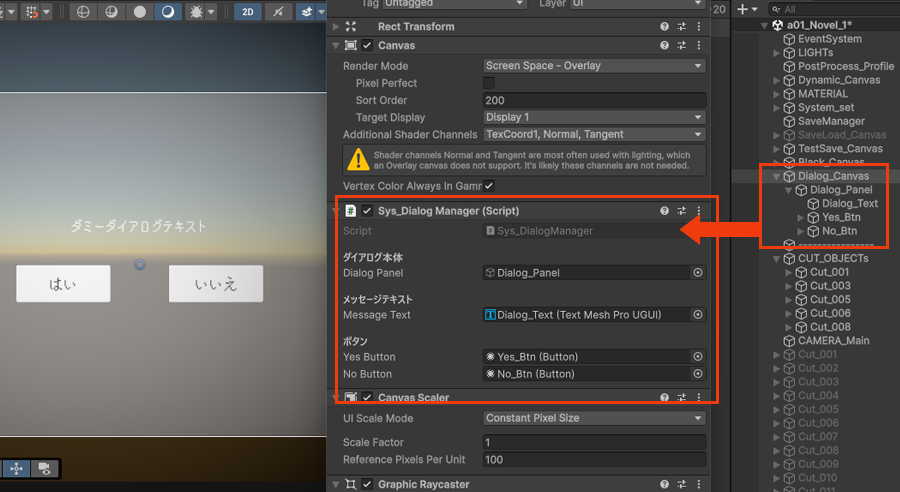
Task: Toggle the 2D scene view mode
Action: 248,12
